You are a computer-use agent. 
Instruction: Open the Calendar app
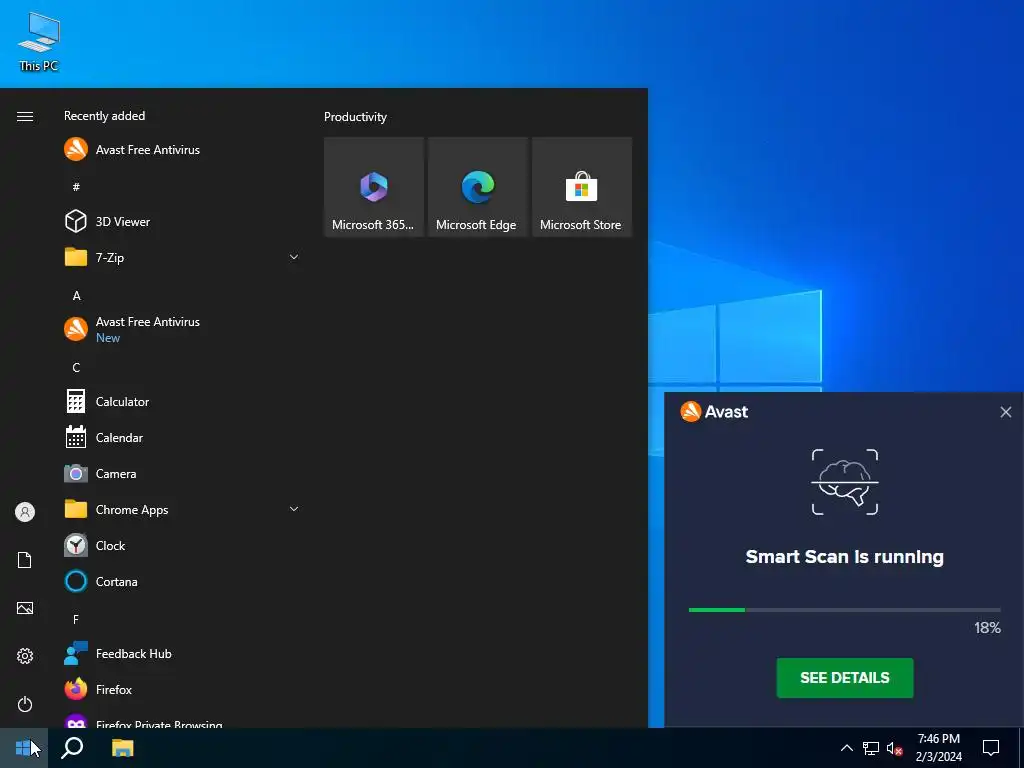(181, 438)
